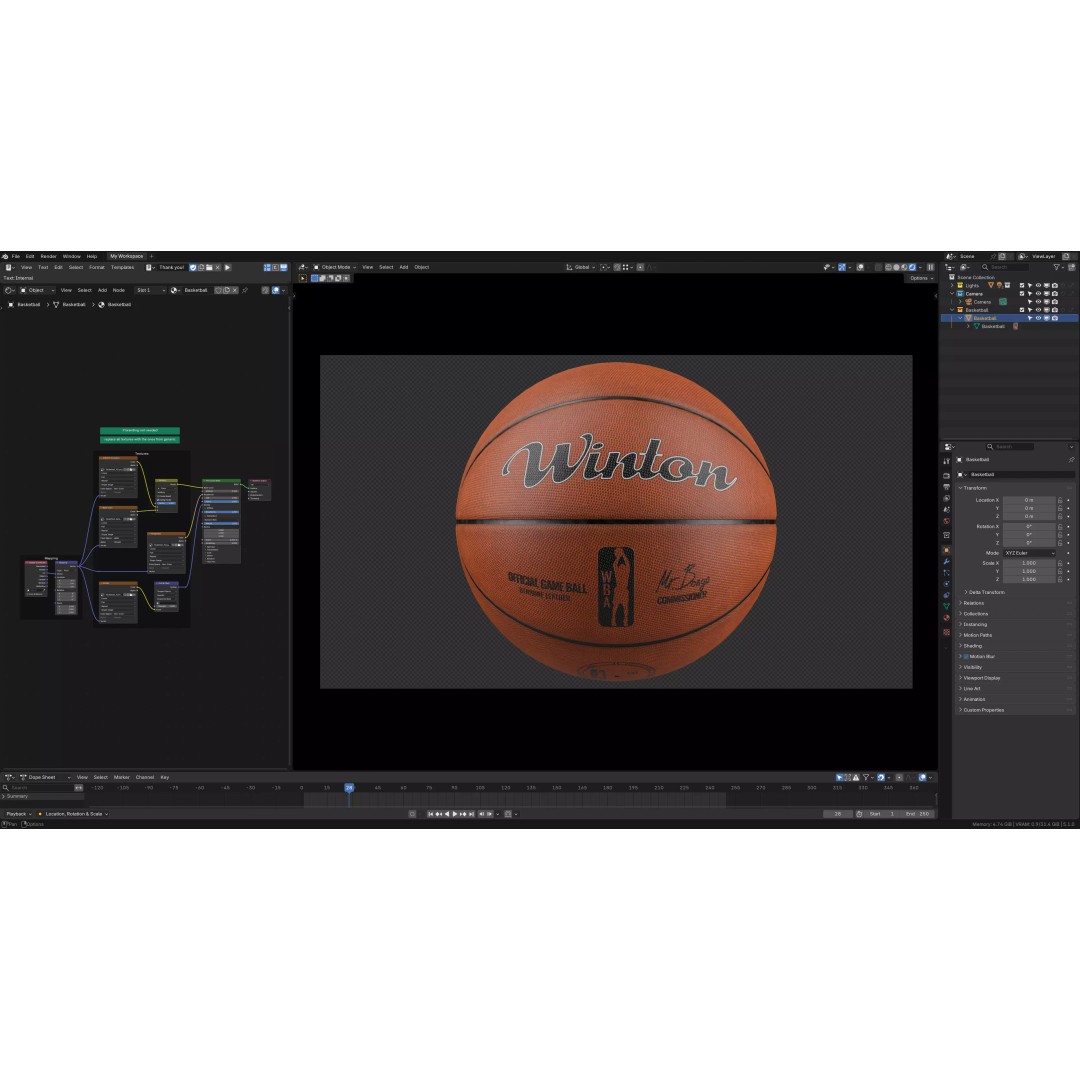The height and width of the screenshot is (1080, 1080).
Task: Open viewport Options dropdown
Action: click(x=922, y=278)
